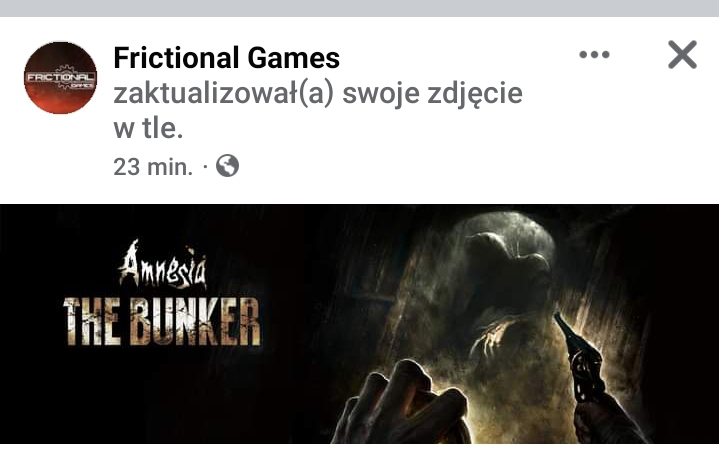Click the dot separator next to "23 min."
Screen dimensions: 719x457
click(205, 167)
